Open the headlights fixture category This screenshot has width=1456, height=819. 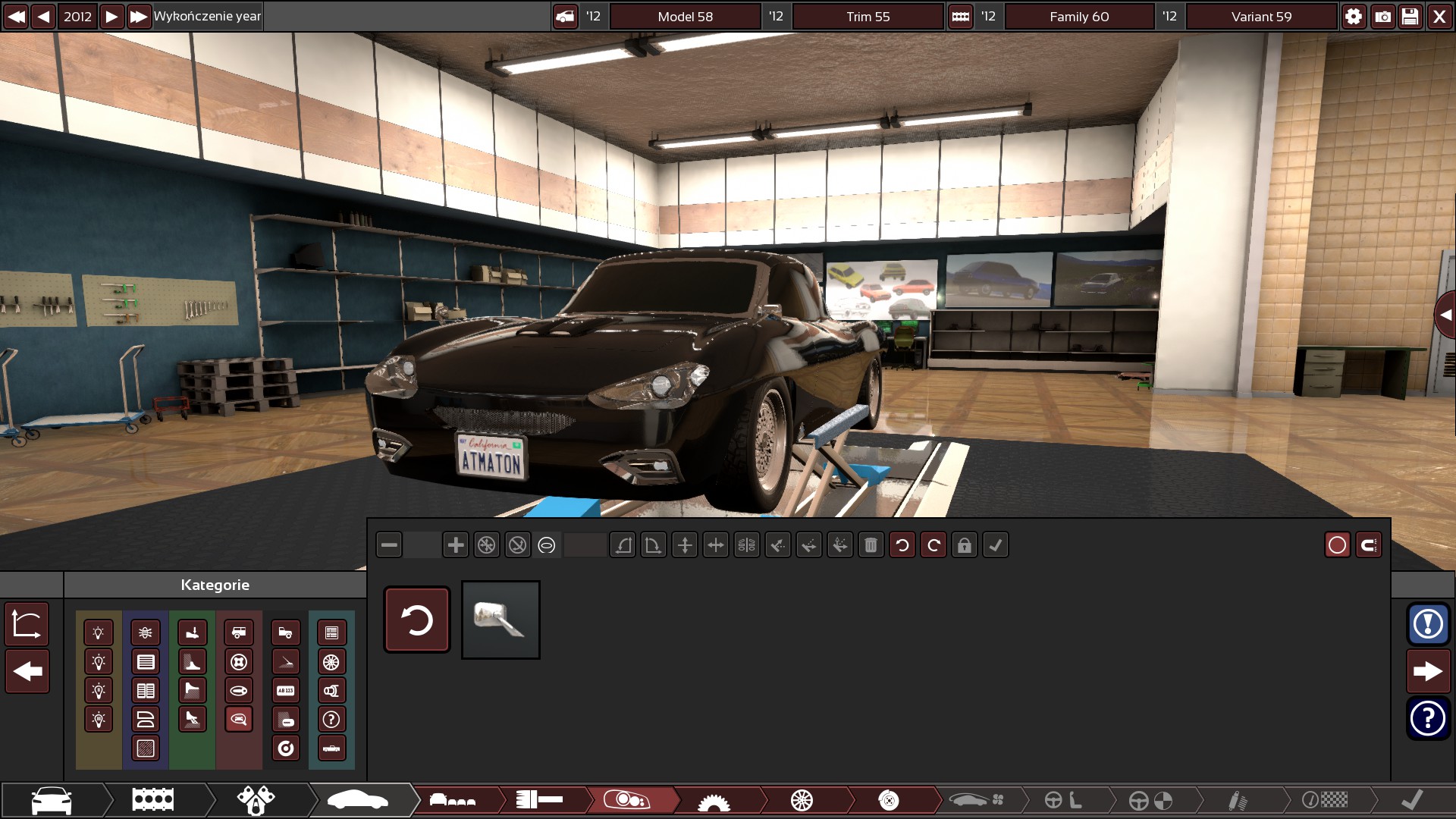pos(99,632)
